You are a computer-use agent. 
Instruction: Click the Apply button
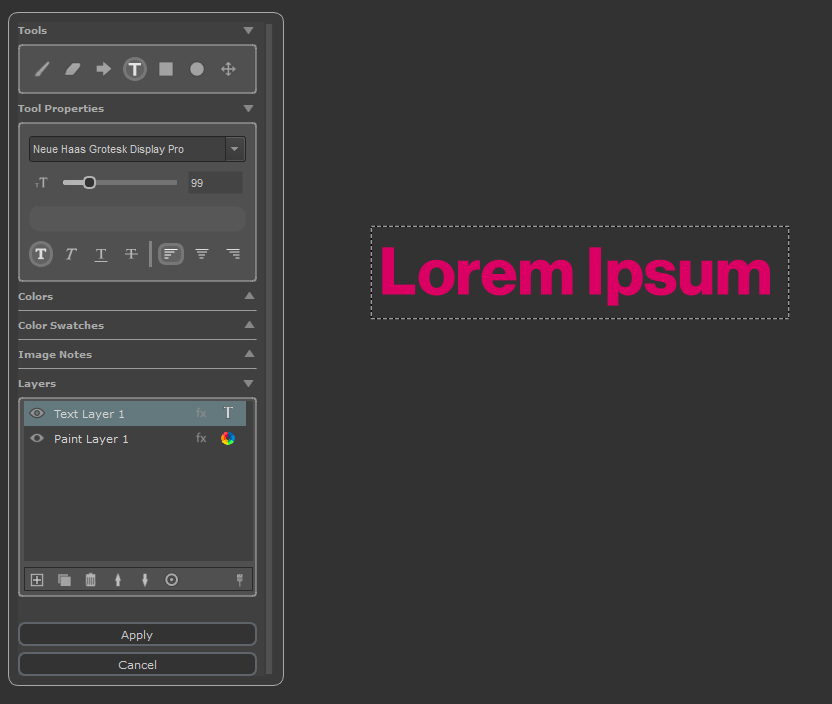pyautogui.click(x=137, y=635)
